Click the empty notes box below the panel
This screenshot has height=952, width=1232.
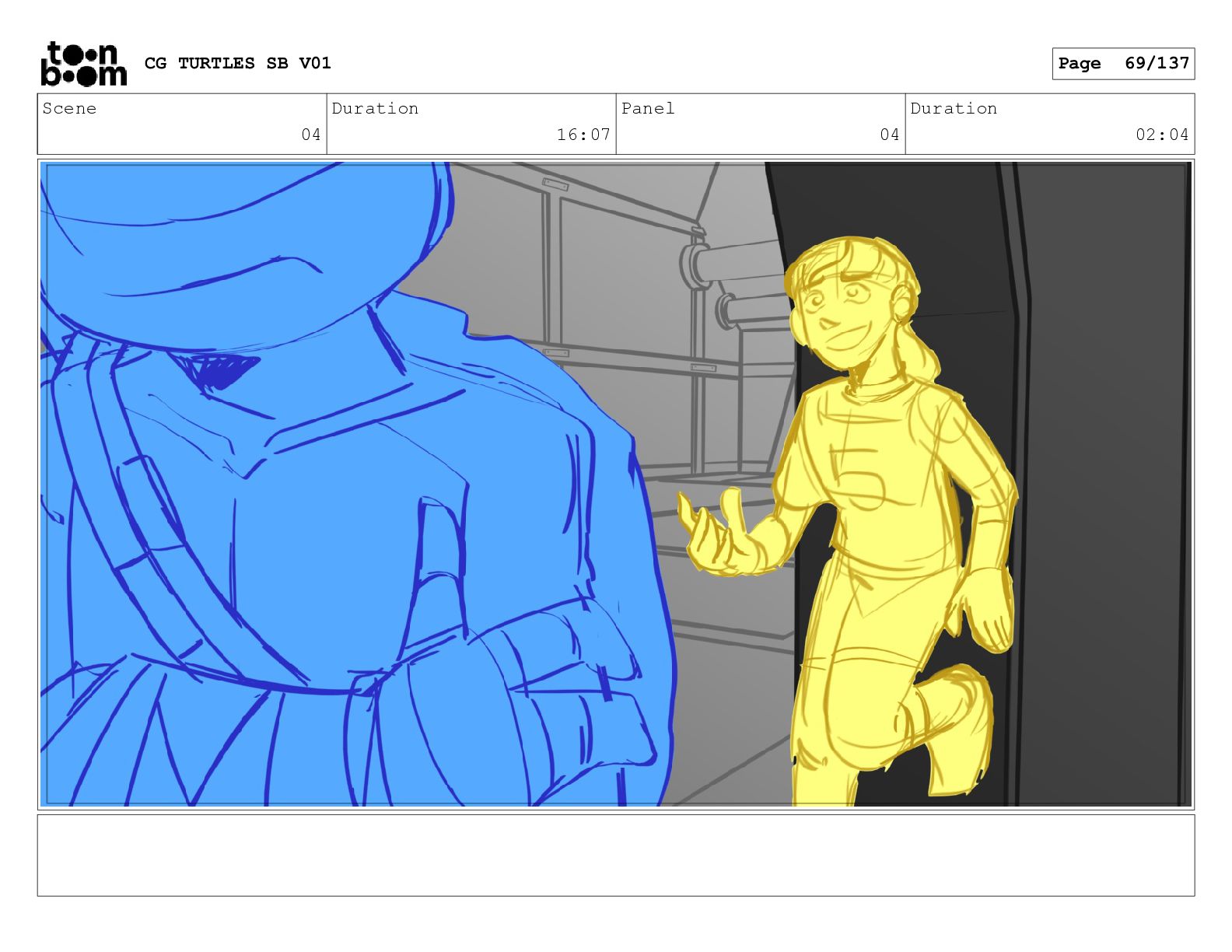616,855
